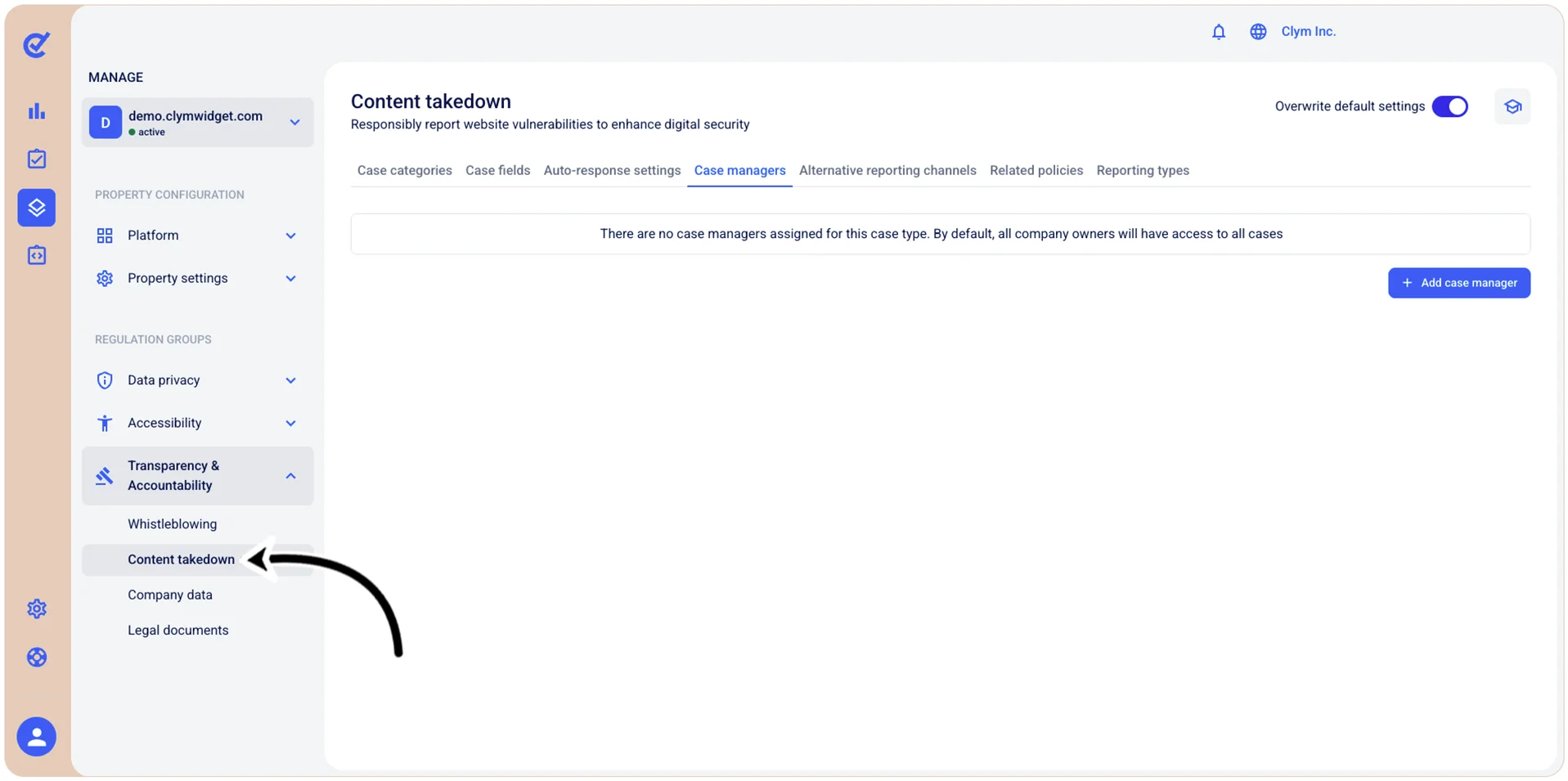
Task: Click the Property settings gear icon
Action: click(x=105, y=278)
